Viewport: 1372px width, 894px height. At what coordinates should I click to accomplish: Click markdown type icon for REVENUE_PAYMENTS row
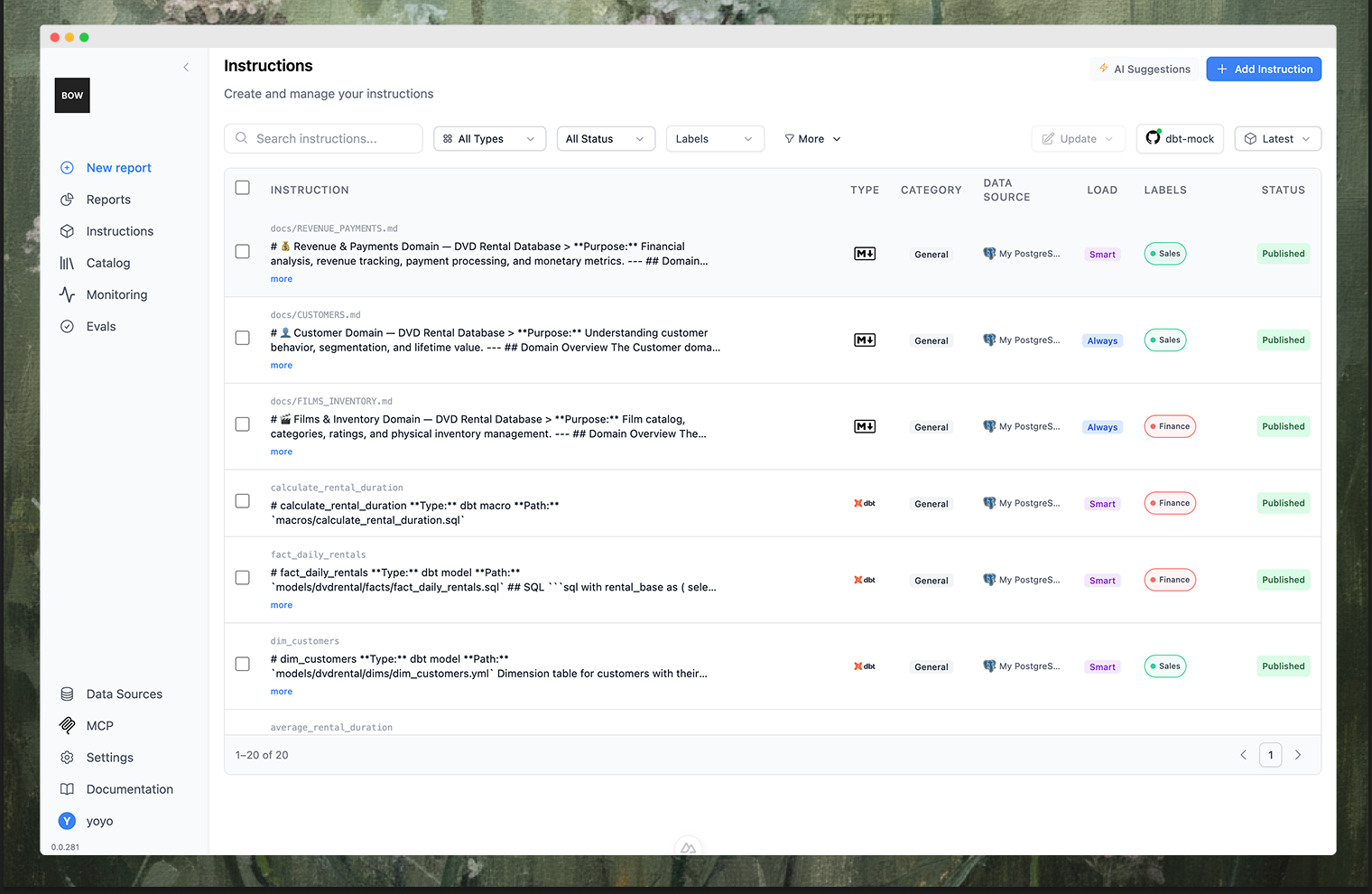point(865,254)
